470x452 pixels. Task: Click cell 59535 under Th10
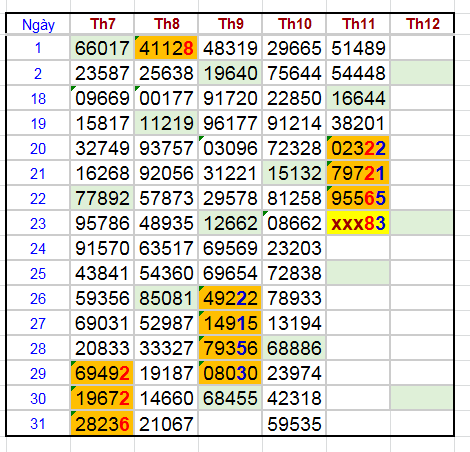pos(294,423)
